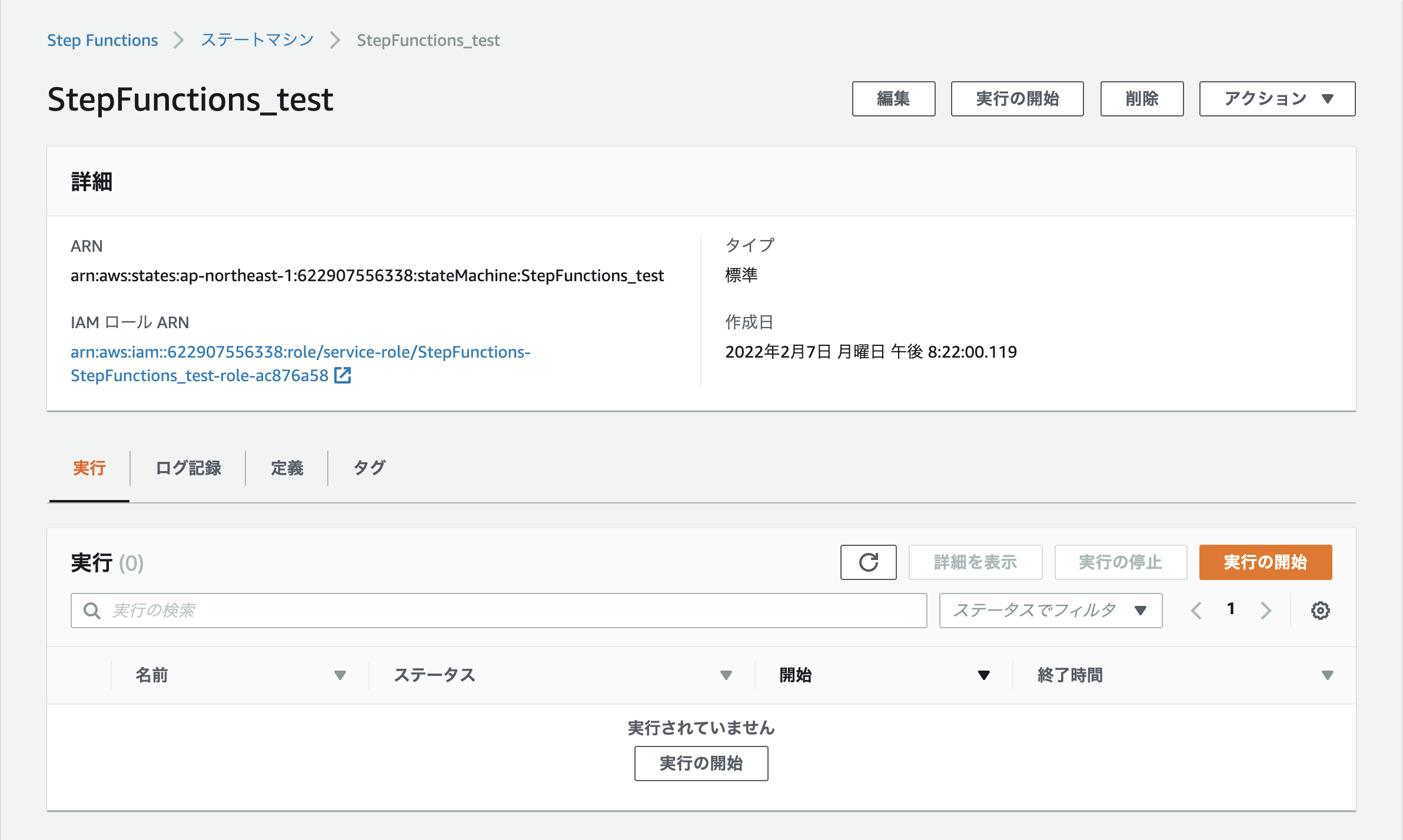Image resolution: width=1403 pixels, height=840 pixels.
Task: Focus the 実行の検索 search field
Action: [498, 611]
